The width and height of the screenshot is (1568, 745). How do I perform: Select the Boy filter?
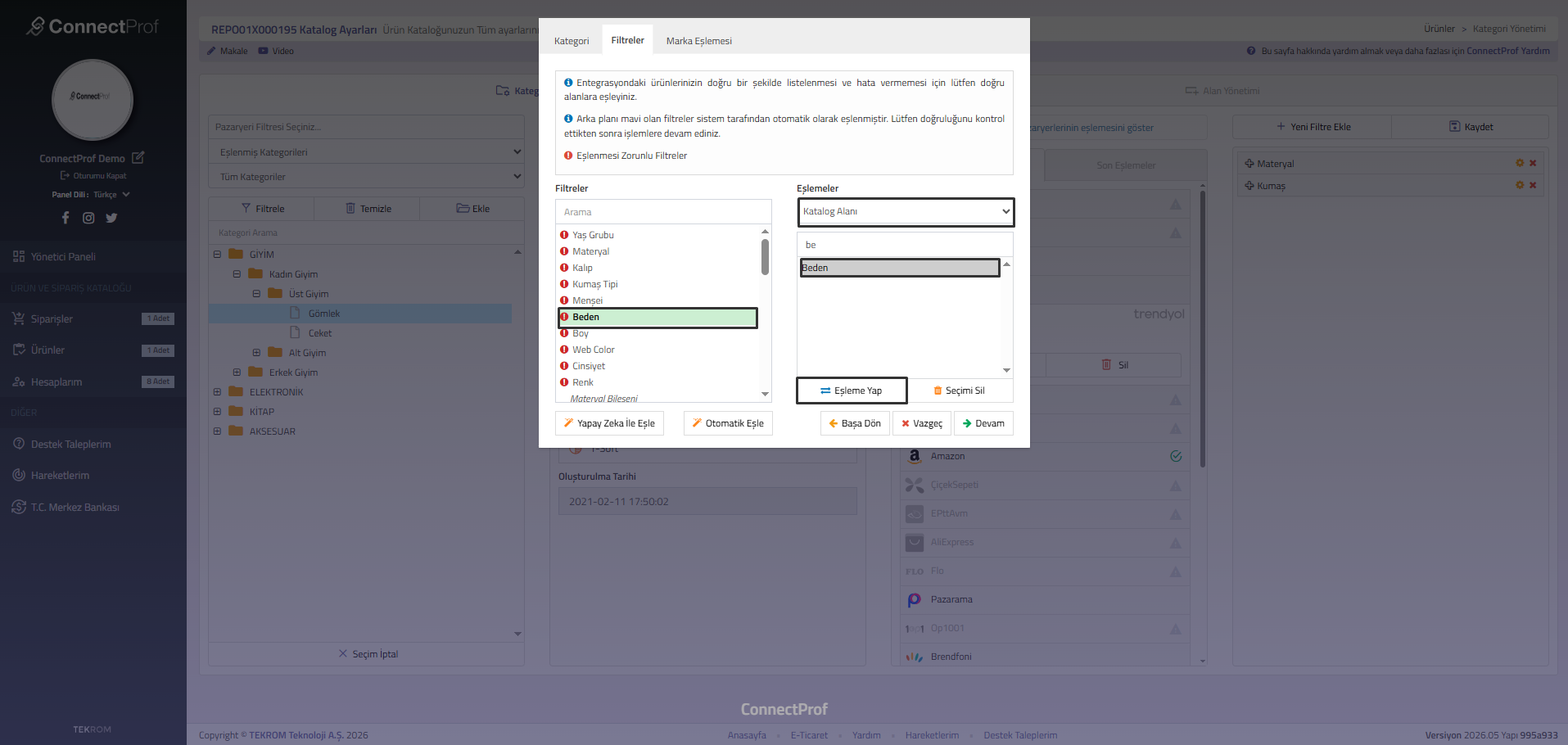tap(580, 333)
